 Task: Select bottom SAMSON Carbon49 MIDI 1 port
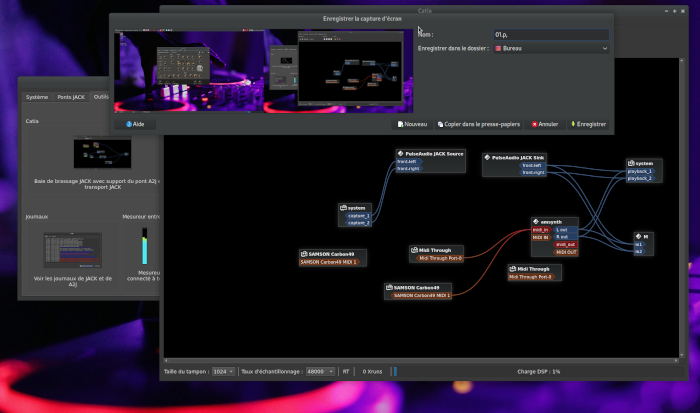coord(421,296)
